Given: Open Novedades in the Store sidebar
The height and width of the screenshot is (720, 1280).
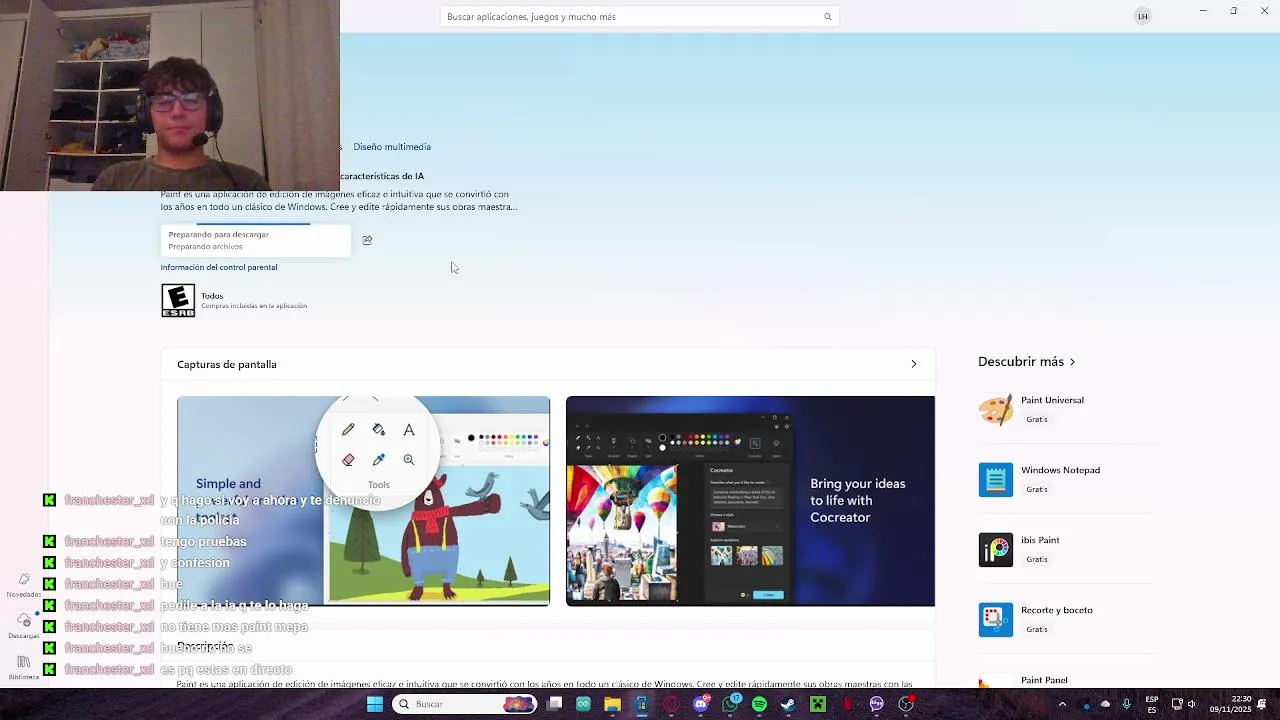Looking at the screenshot, I should coord(24,585).
